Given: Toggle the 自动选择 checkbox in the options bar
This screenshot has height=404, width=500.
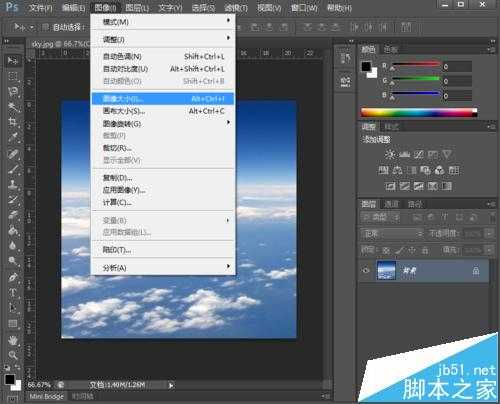Looking at the screenshot, I should tap(46, 27).
